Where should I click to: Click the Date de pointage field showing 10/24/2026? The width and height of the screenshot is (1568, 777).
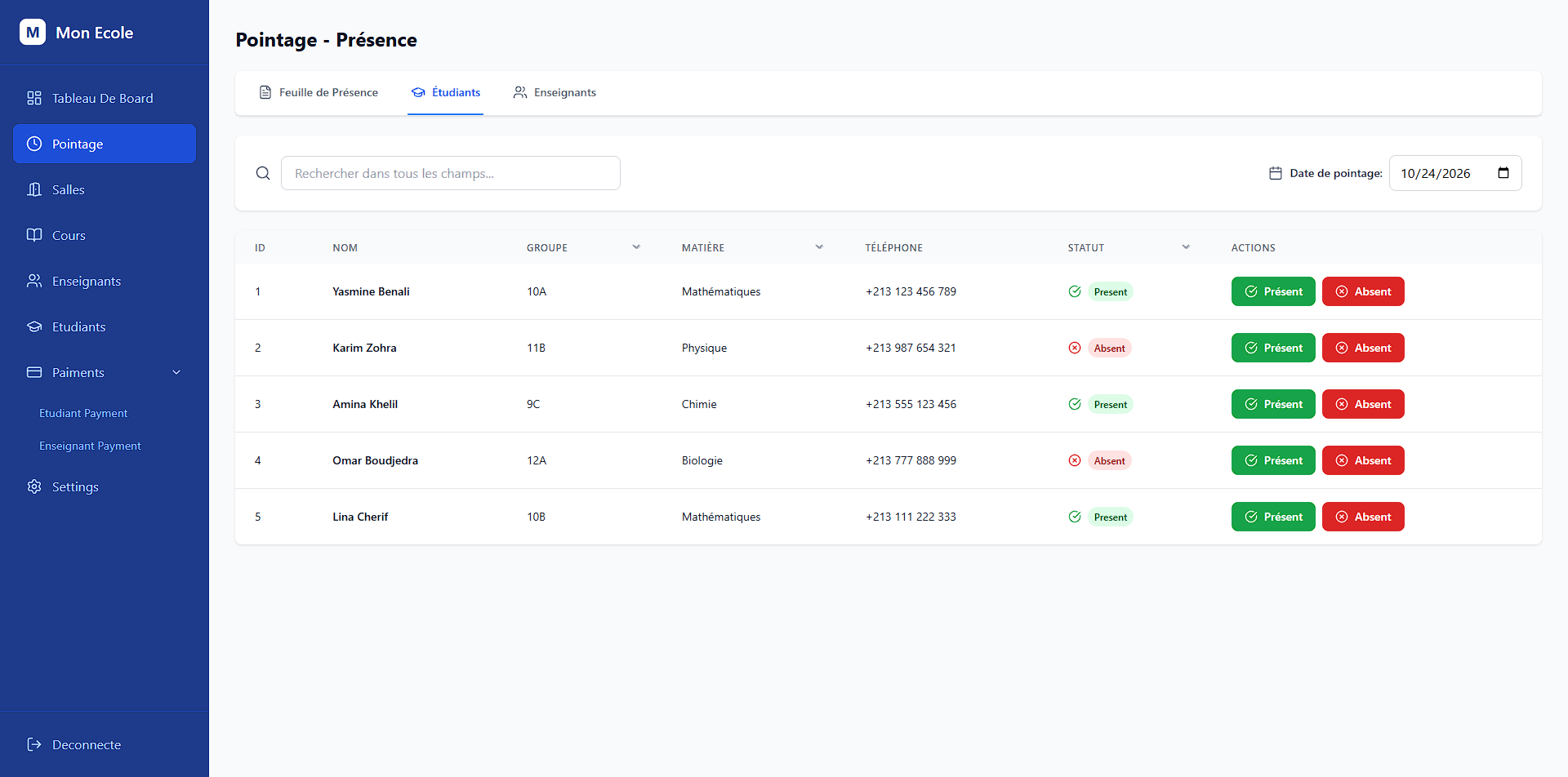click(1455, 173)
